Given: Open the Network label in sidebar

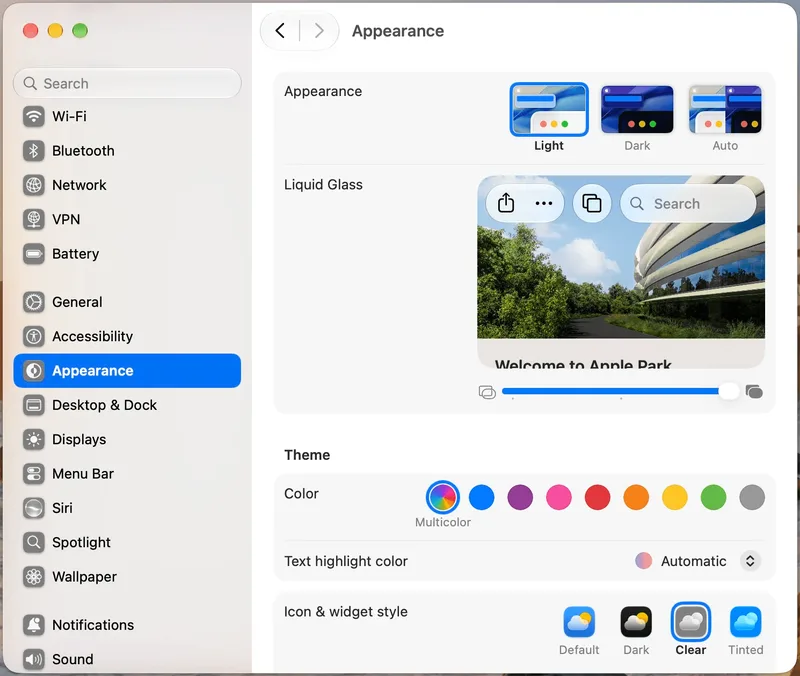Looking at the screenshot, I should point(79,185).
